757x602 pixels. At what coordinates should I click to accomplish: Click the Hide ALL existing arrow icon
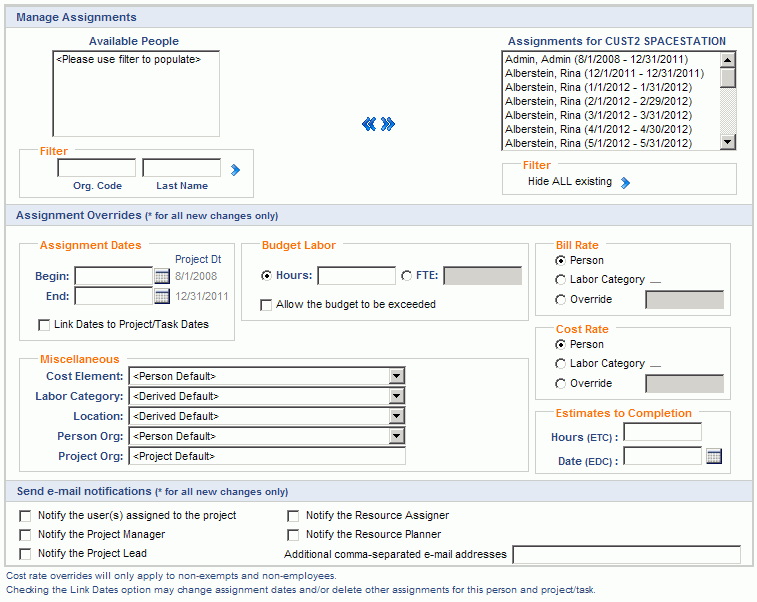tap(625, 182)
